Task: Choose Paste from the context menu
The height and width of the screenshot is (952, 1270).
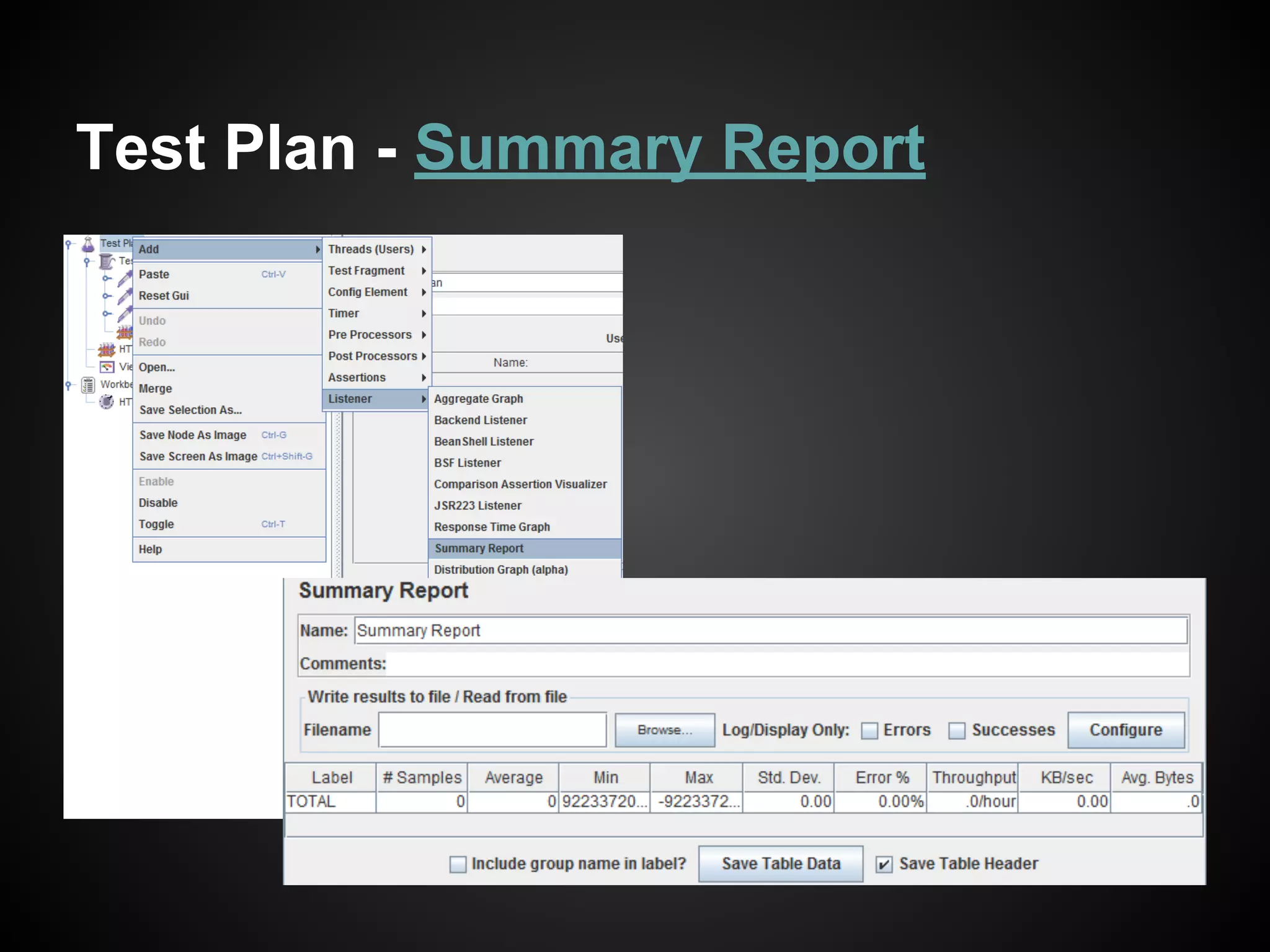Action: pyautogui.click(x=229, y=274)
